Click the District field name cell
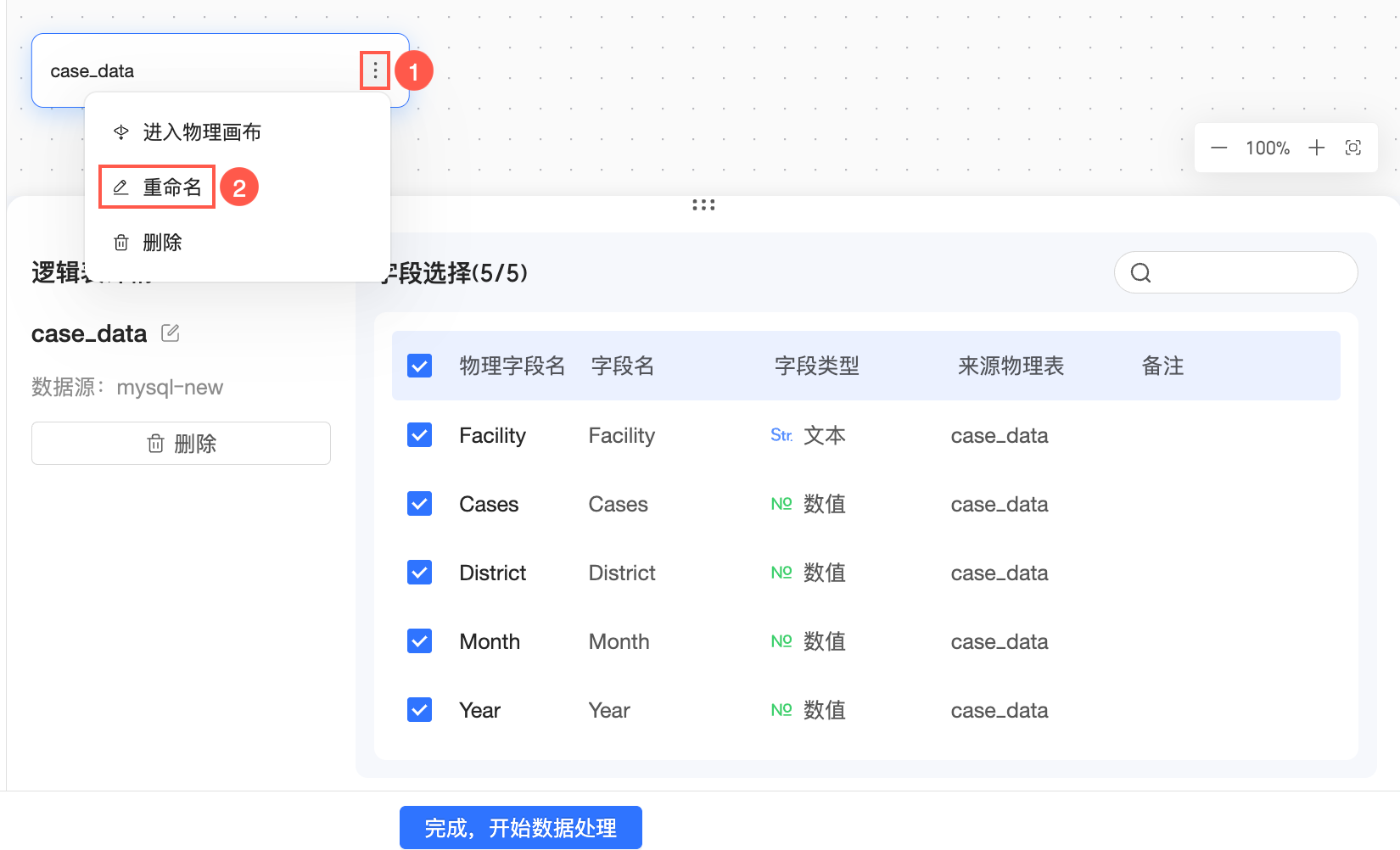Viewport: 1400px width, 850px height. tap(622, 573)
